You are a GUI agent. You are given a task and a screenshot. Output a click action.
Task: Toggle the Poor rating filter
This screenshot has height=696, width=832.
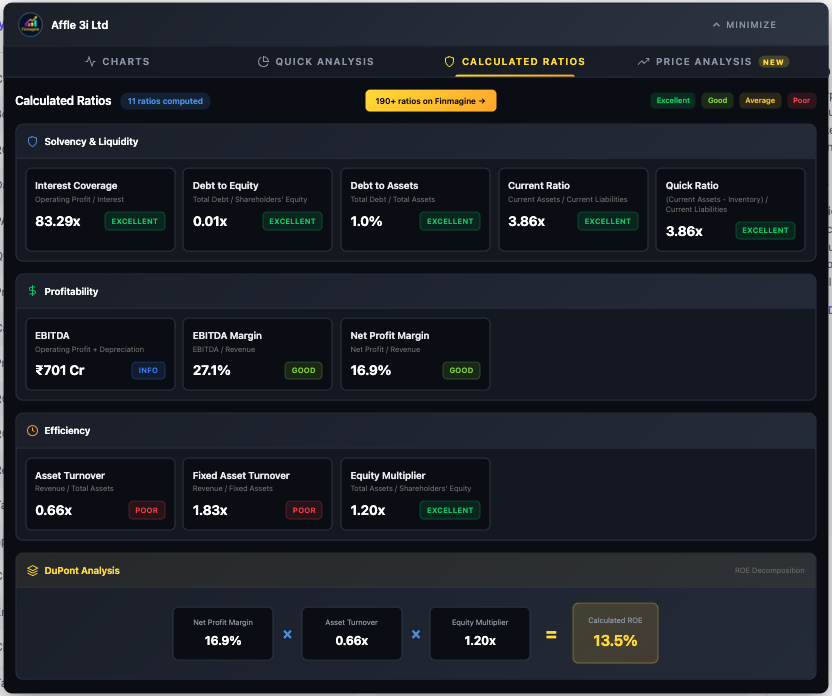click(800, 101)
